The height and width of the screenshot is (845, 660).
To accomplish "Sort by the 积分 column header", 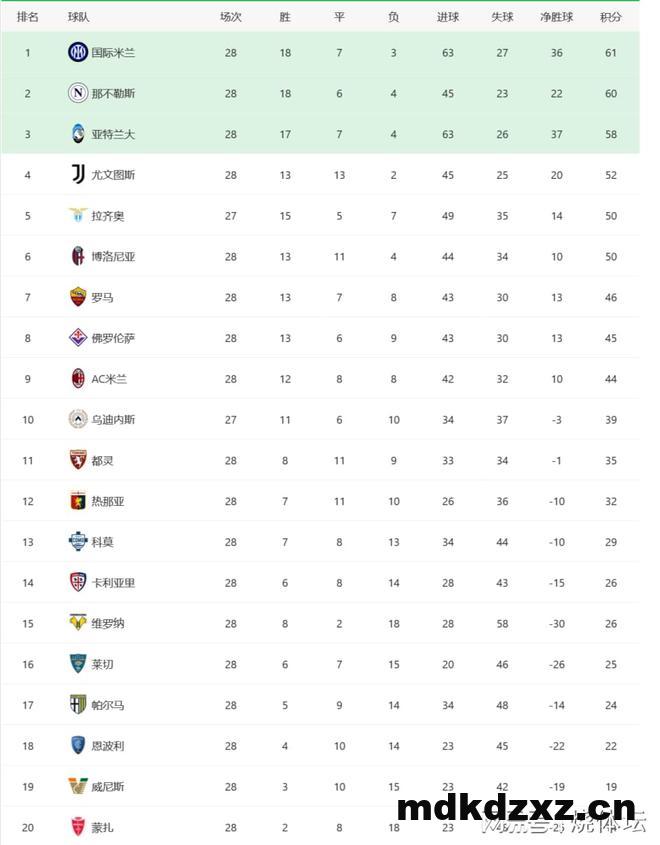I will pos(610,17).
